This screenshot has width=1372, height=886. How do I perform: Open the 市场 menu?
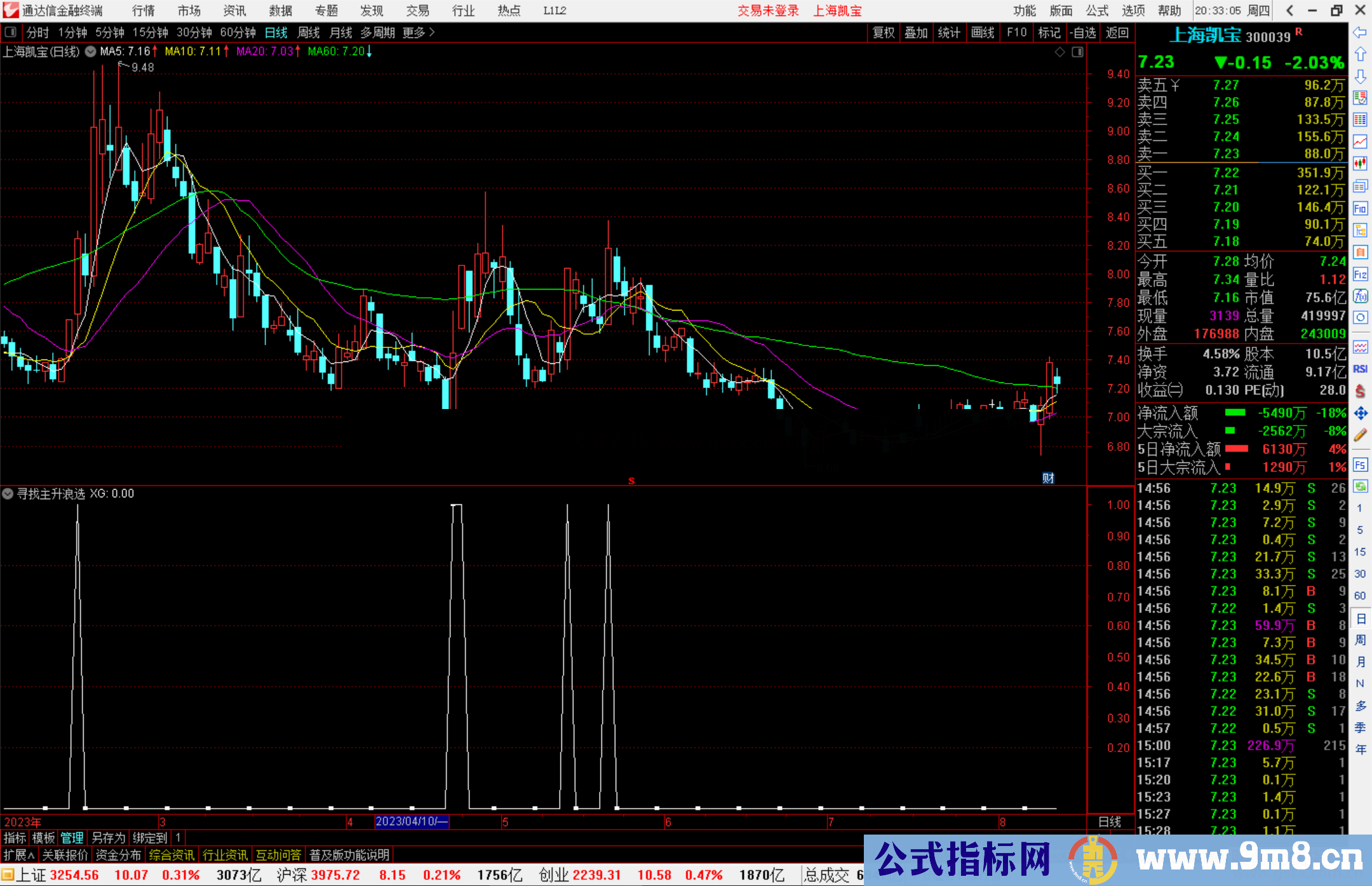click(x=189, y=11)
